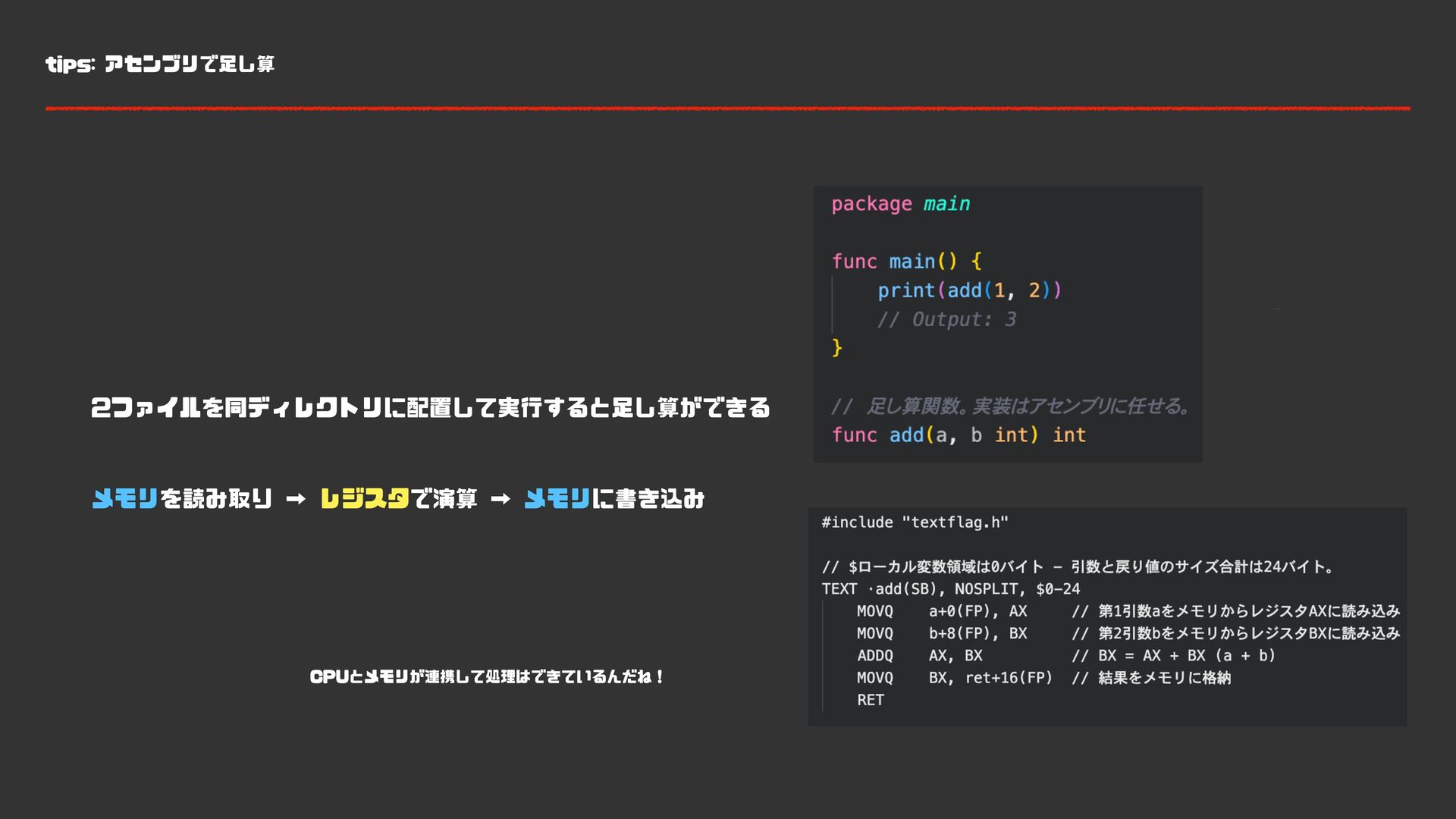The width and height of the screenshot is (1456, 819).
Task: Click the 'TEXT ·add(SB), NOSPLIT, $0-24' line
Action: [x=950, y=589]
